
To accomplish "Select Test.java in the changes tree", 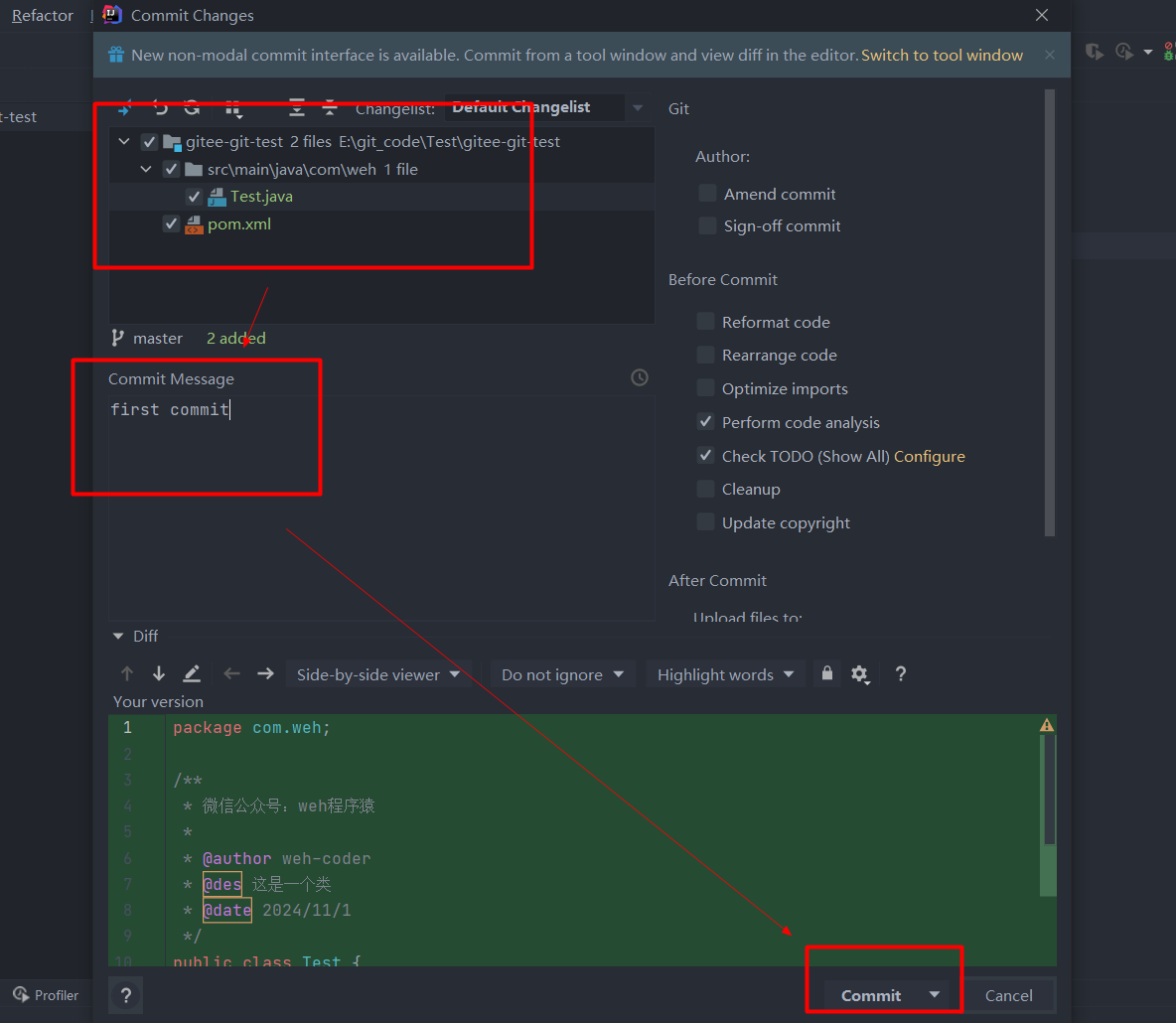I will [262, 197].
